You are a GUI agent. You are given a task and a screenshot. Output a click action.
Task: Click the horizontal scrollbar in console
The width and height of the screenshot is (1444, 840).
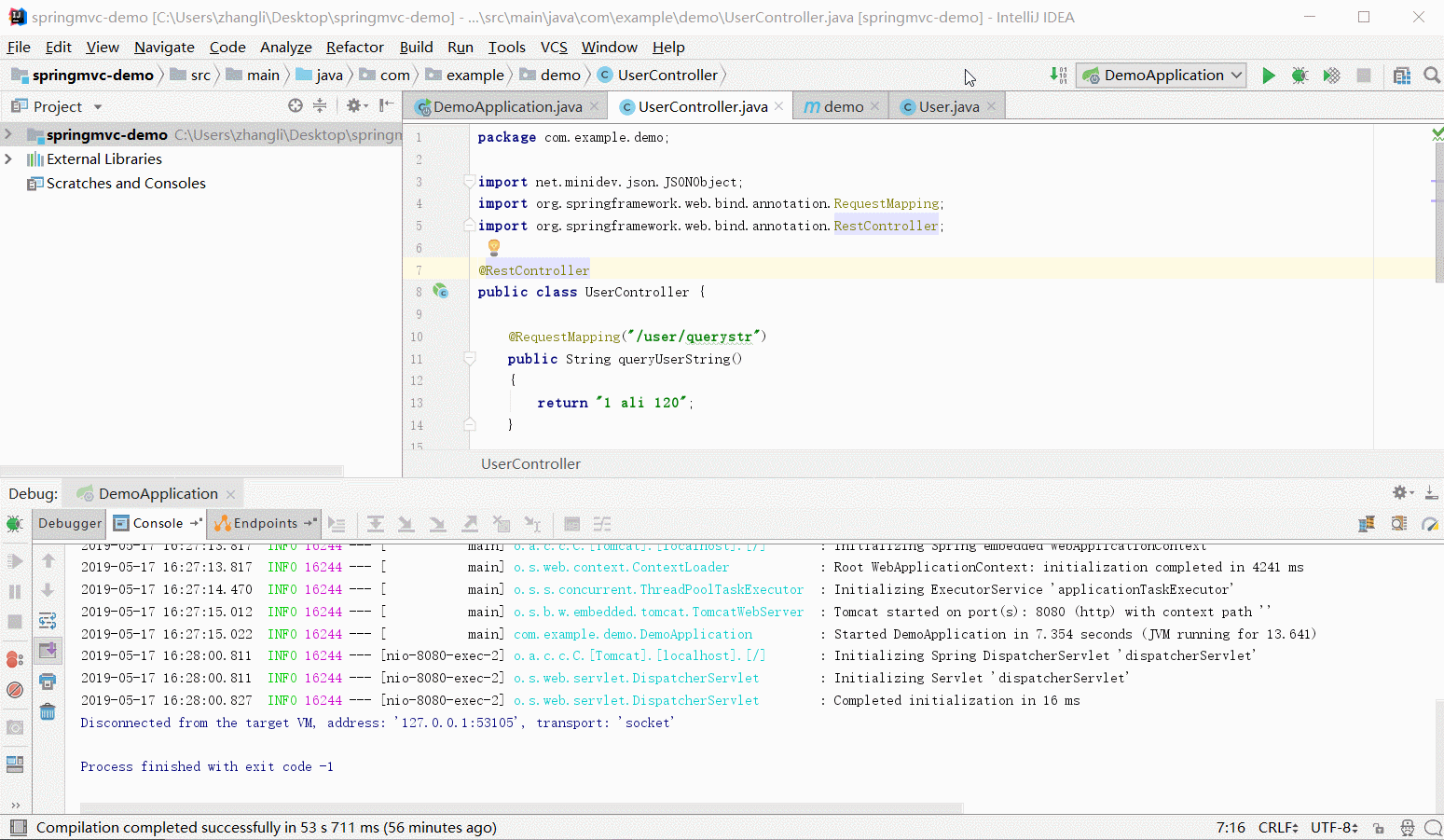(x=522, y=807)
